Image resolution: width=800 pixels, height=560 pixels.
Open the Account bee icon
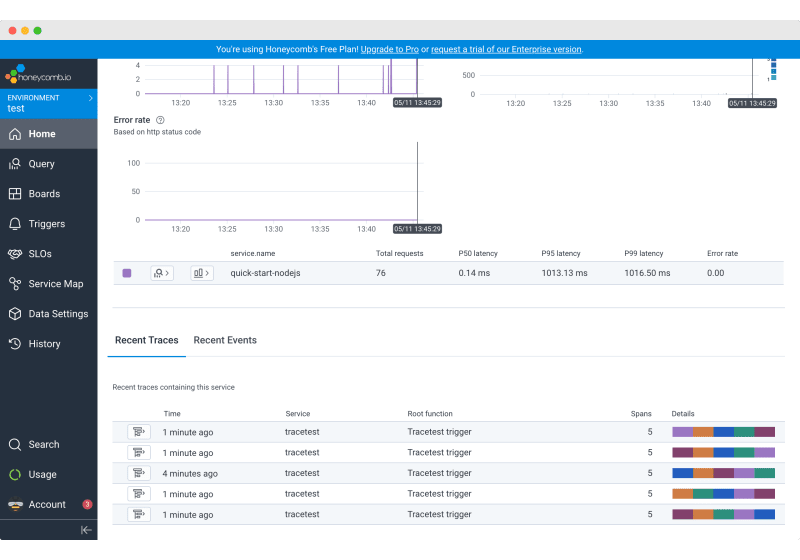tap(15, 504)
